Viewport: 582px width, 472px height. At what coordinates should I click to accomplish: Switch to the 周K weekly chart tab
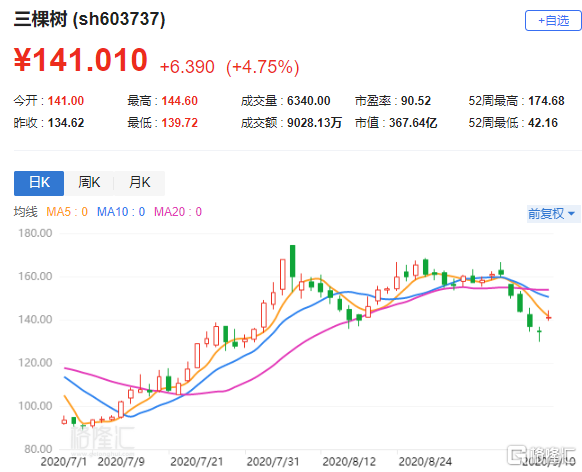click(x=89, y=183)
